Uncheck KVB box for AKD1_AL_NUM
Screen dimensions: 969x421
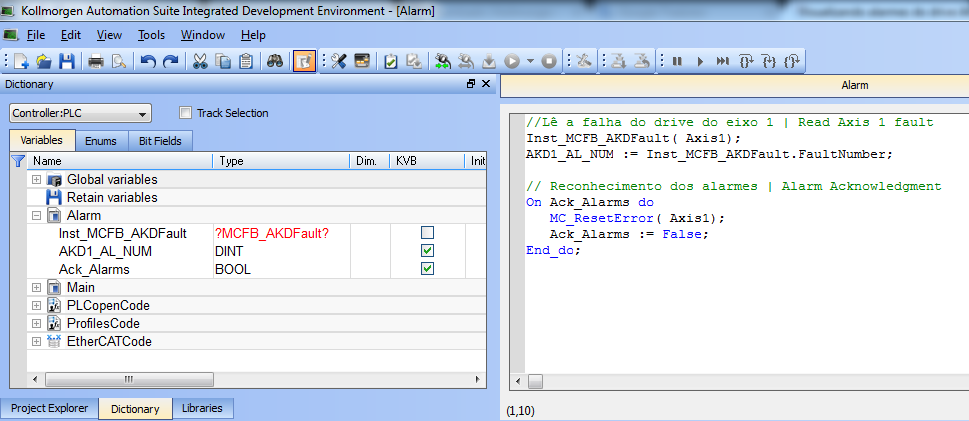tap(427, 251)
